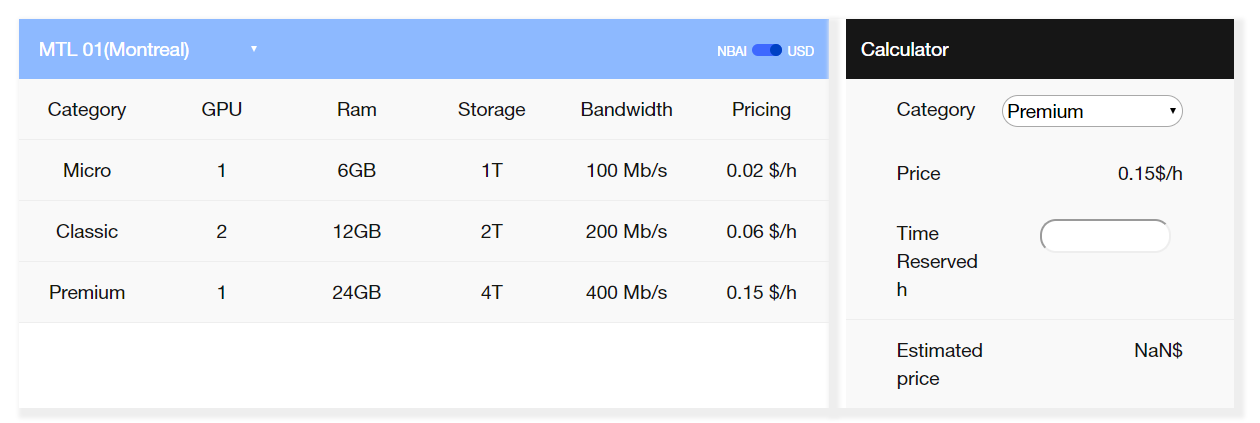Click the 0.02 $/h Micro pricing cell
Screen dimensions: 1260x423
point(761,170)
